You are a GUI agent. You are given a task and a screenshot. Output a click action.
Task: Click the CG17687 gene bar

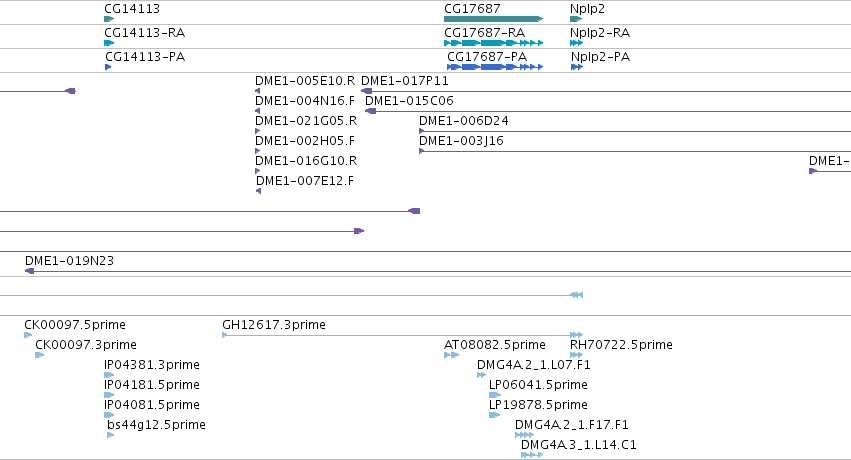[x=493, y=19]
